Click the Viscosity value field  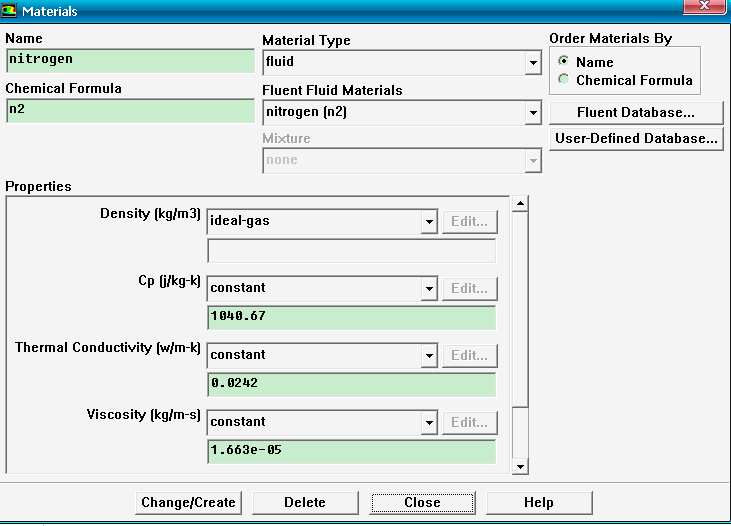coord(351,452)
